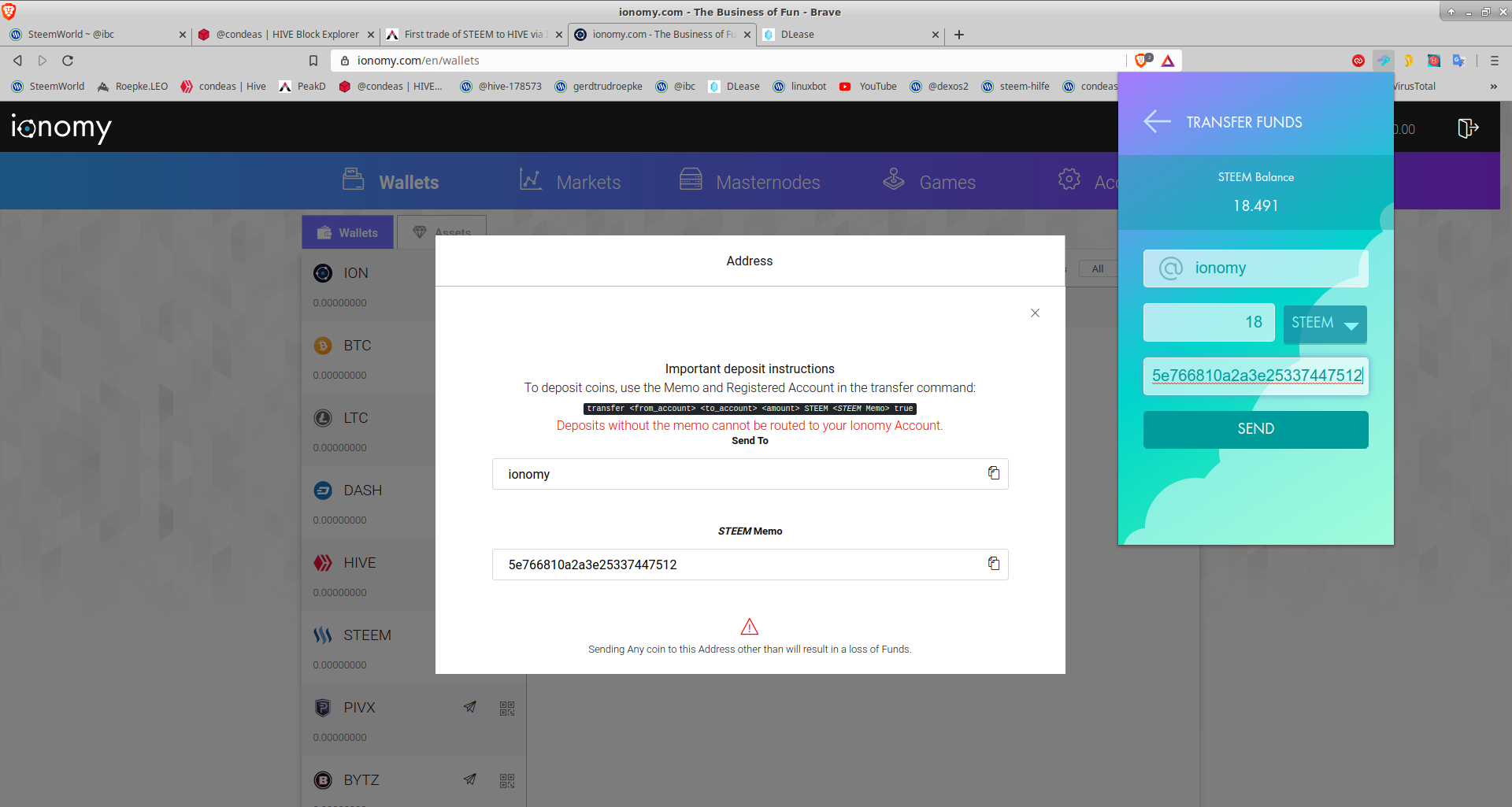Click the Google Translate extension icon
The image size is (1512, 807).
(1459, 61)
